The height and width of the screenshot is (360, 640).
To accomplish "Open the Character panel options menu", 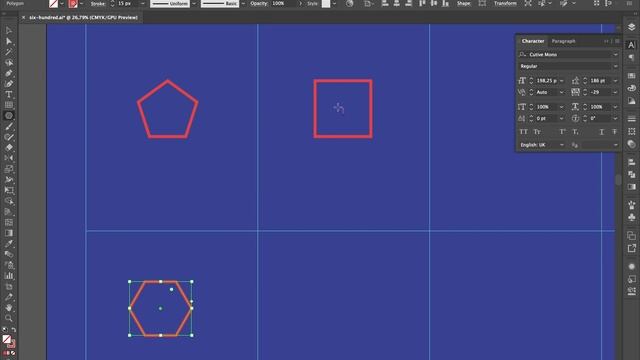I will point(617,41).
